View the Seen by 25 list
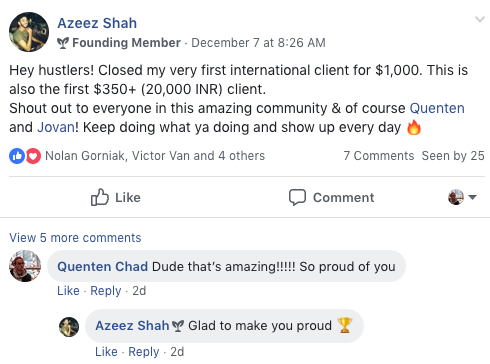The width and height of the screenshot is (490, 364). point(453,156)
